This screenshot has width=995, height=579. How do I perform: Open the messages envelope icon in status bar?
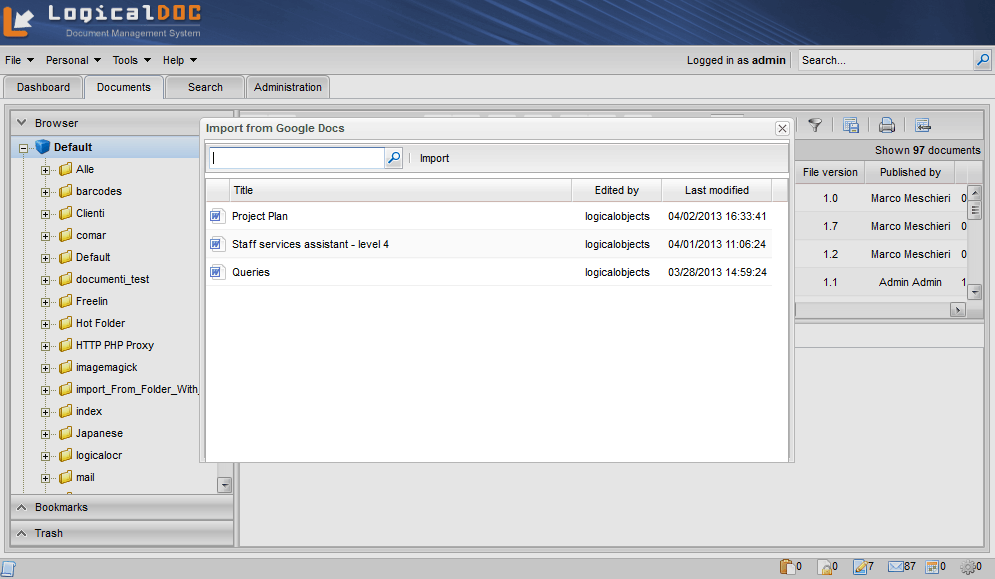coord(896,567)
